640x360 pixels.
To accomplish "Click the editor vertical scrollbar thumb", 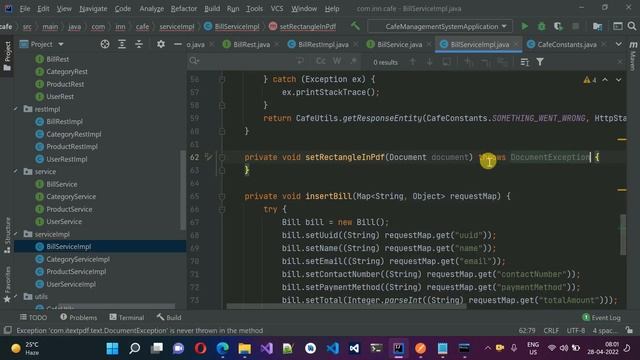I will pyautogui.click(x=623, y=234).
